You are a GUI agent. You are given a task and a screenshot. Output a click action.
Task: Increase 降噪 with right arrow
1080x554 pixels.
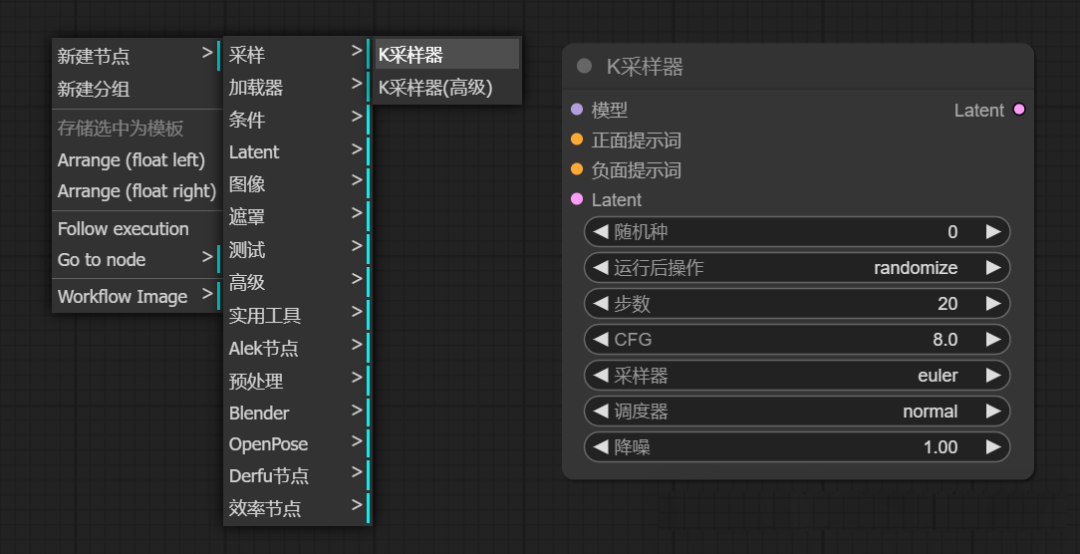pos(993,447)
